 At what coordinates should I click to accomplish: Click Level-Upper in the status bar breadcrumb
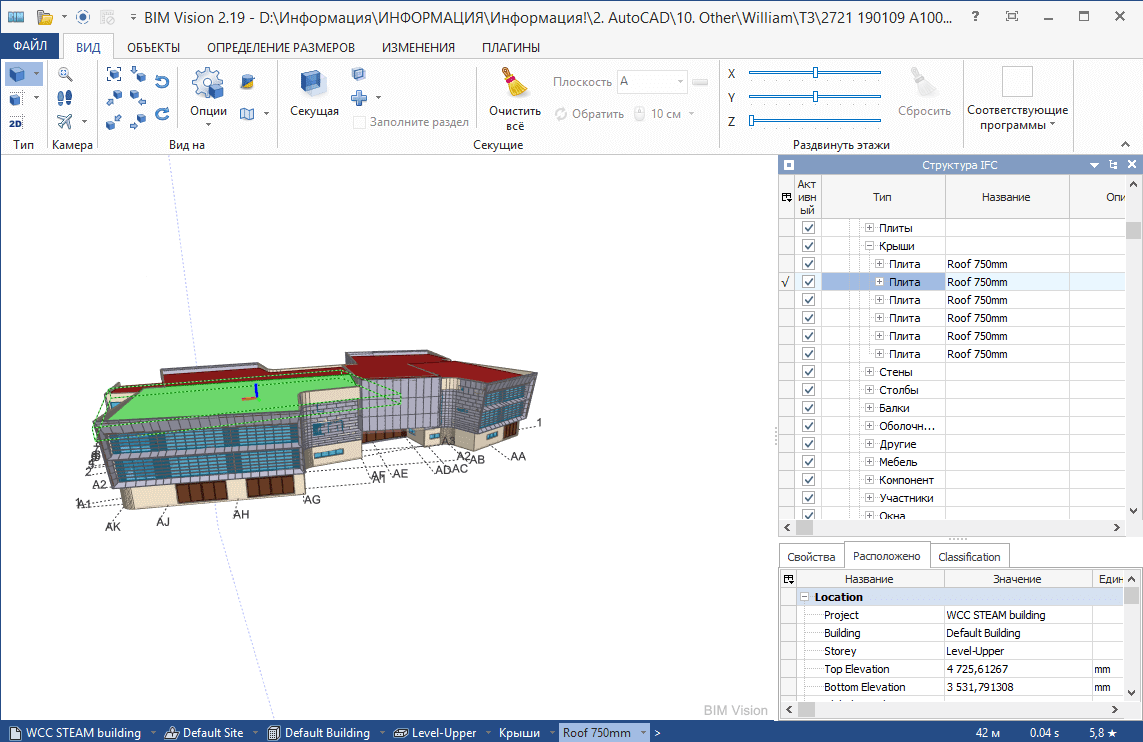tap(441, 732)
